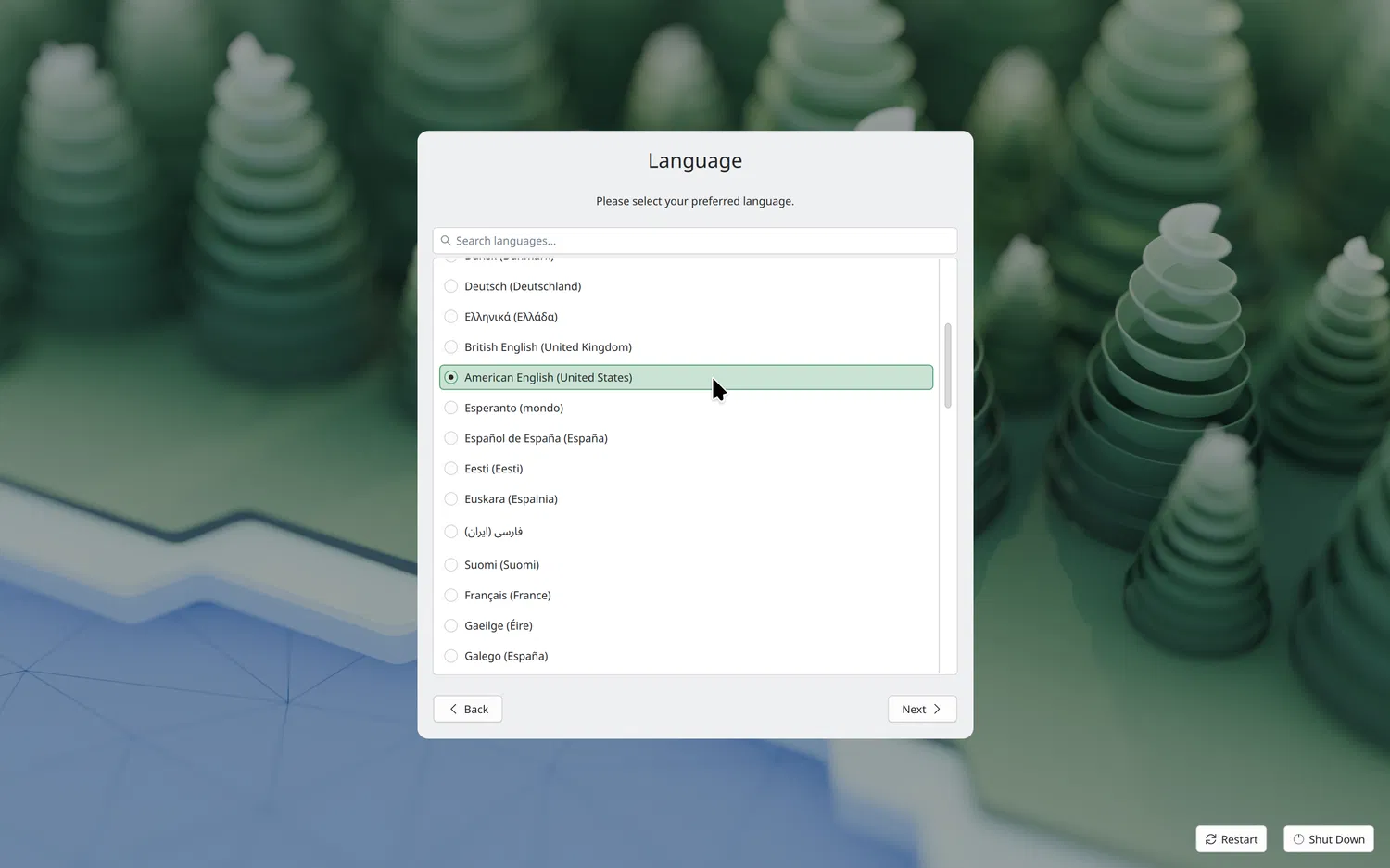
Task: Select Gaeilge (Éire) language row
Action: pyautogui.click(x=686, y=626)
